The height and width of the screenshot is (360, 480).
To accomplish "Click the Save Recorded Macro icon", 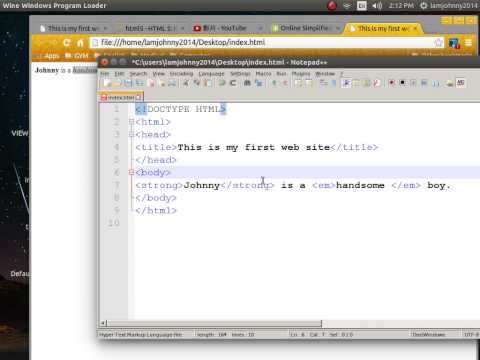I will (436, 83).
